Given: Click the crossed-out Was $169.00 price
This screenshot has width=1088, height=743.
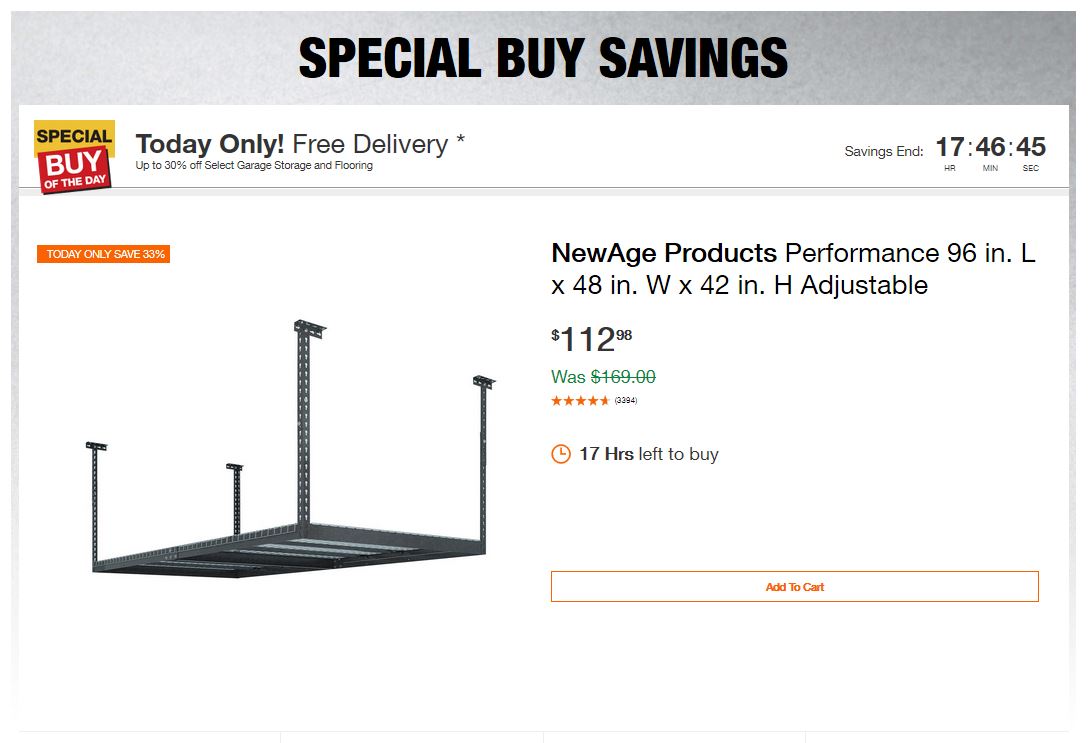Looking at the screenshot, I should click(603, 377).
